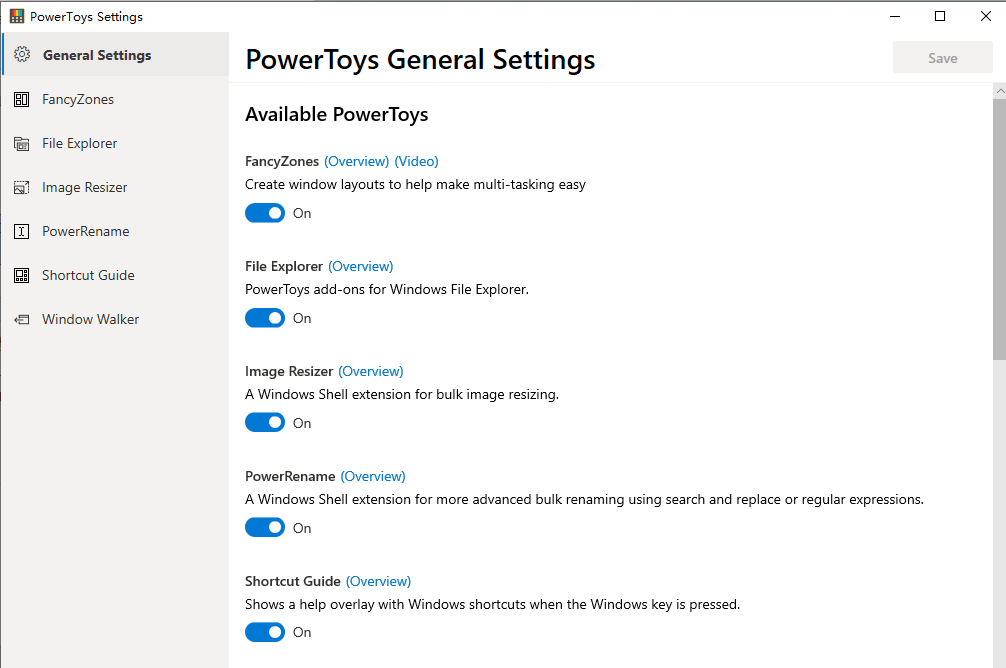Go to the Window Walker settings page
Screen dimensions: 1006x668
tap(90, 319)
